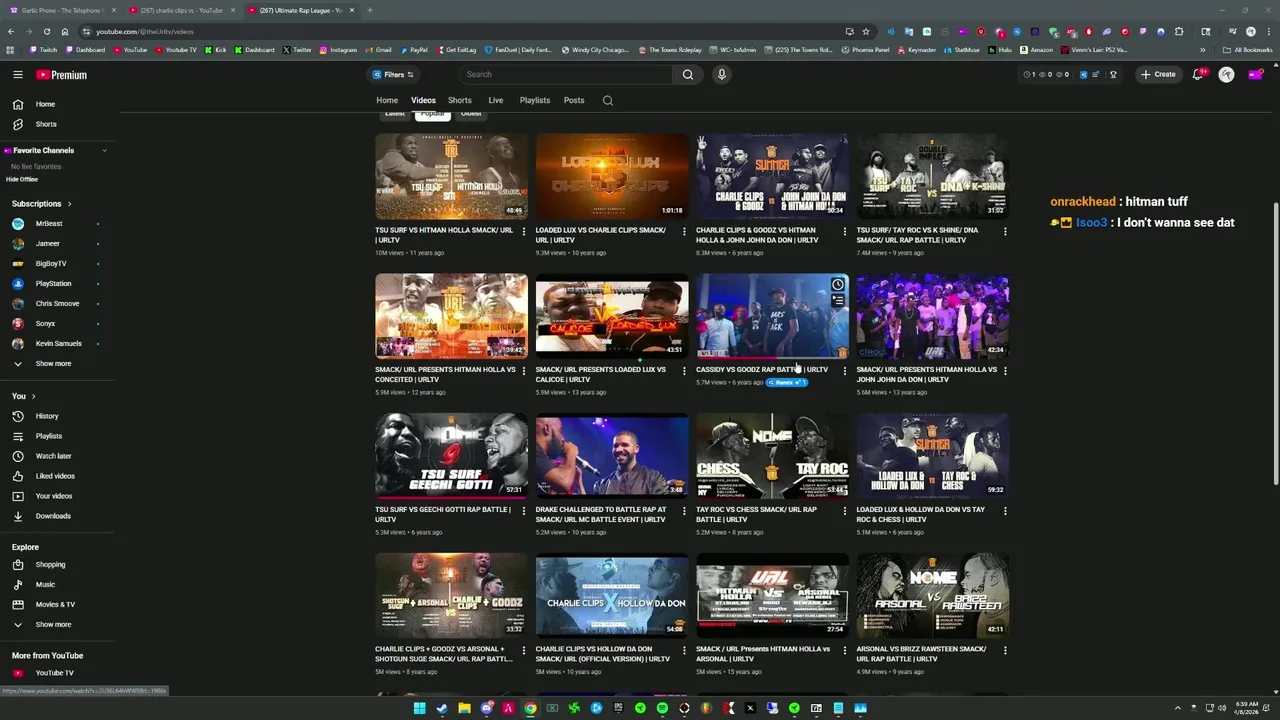Viewport: 1280px width, 720px height.
Task: Expand Subscriptions section arrow
Action: coord(68,204)
